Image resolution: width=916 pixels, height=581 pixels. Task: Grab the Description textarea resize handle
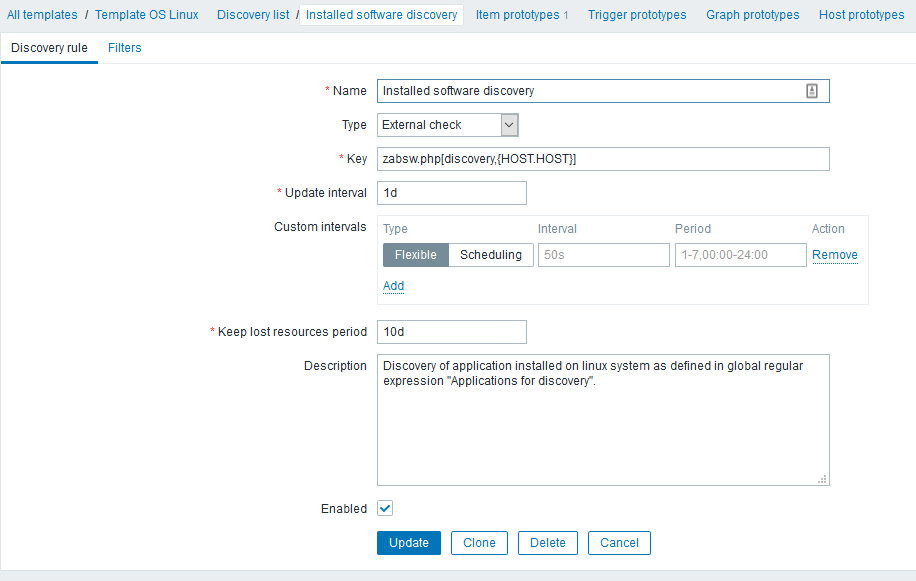click(823, 479)
